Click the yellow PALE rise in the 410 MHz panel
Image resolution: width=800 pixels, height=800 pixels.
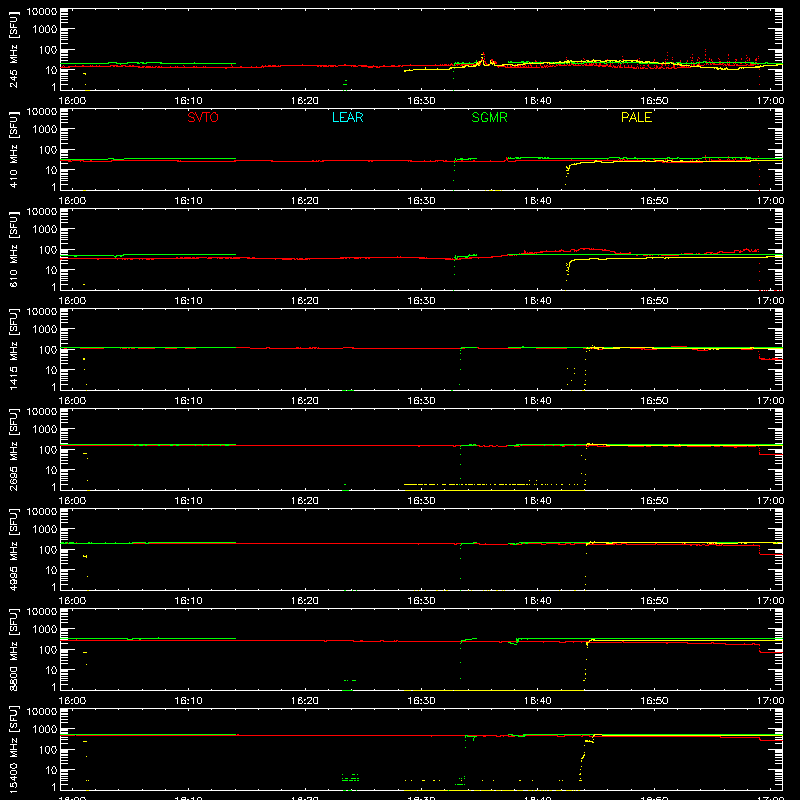568,172
